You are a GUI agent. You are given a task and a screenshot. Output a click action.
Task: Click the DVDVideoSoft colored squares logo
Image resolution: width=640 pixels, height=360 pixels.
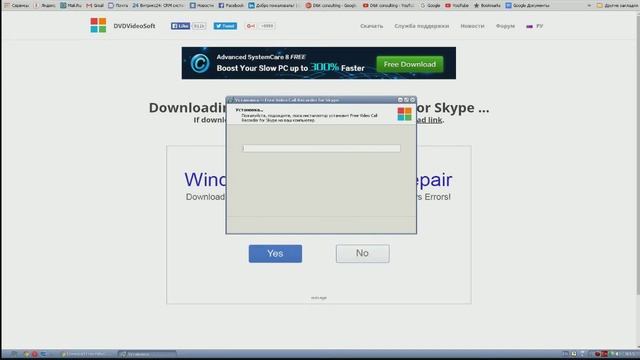coord(98,25)
